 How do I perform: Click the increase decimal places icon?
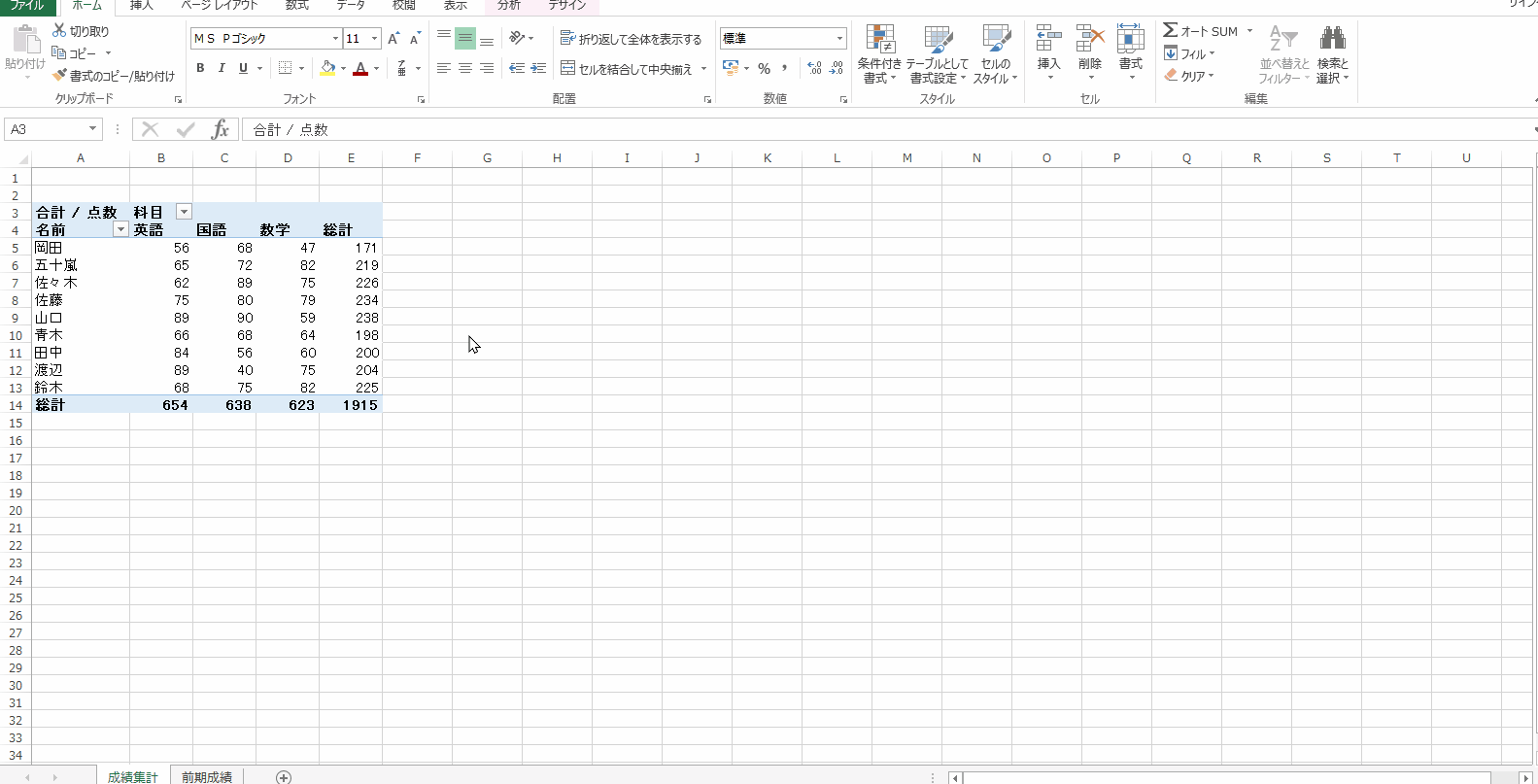(814, 68)
